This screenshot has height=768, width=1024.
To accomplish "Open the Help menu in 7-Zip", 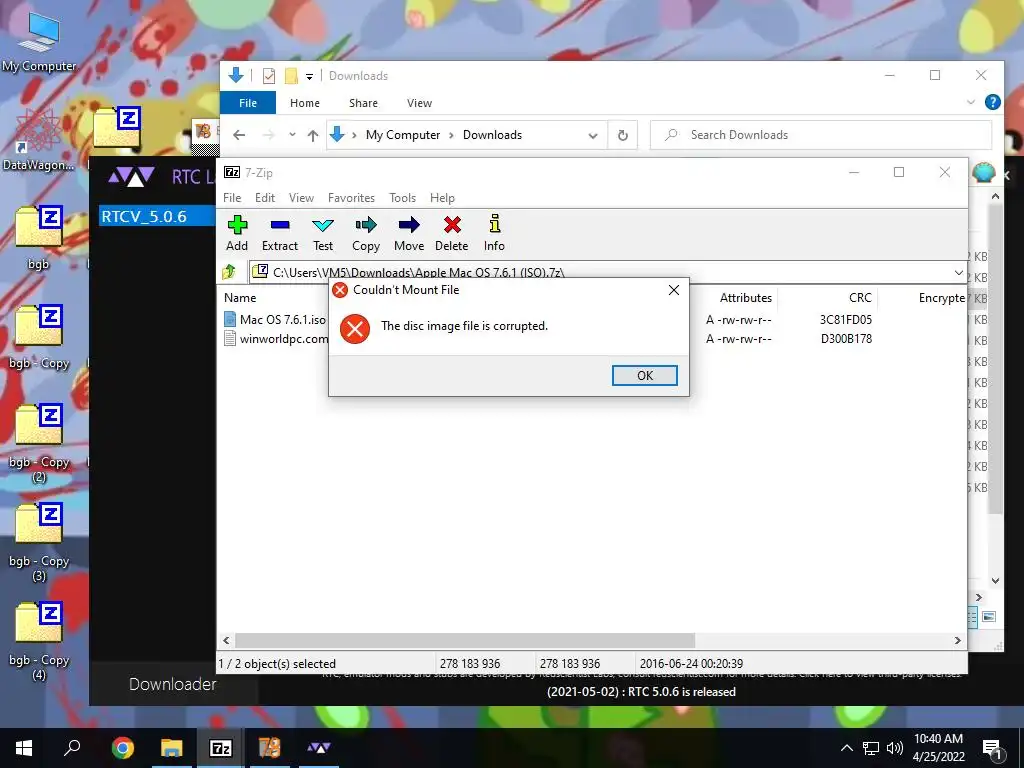I will tap(442, 198).
